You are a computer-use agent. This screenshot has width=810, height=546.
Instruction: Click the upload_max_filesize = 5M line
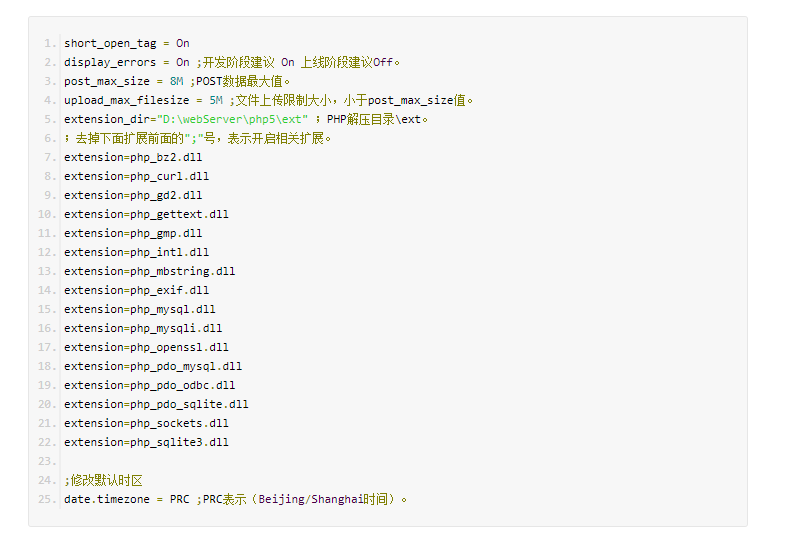(143, 100)
